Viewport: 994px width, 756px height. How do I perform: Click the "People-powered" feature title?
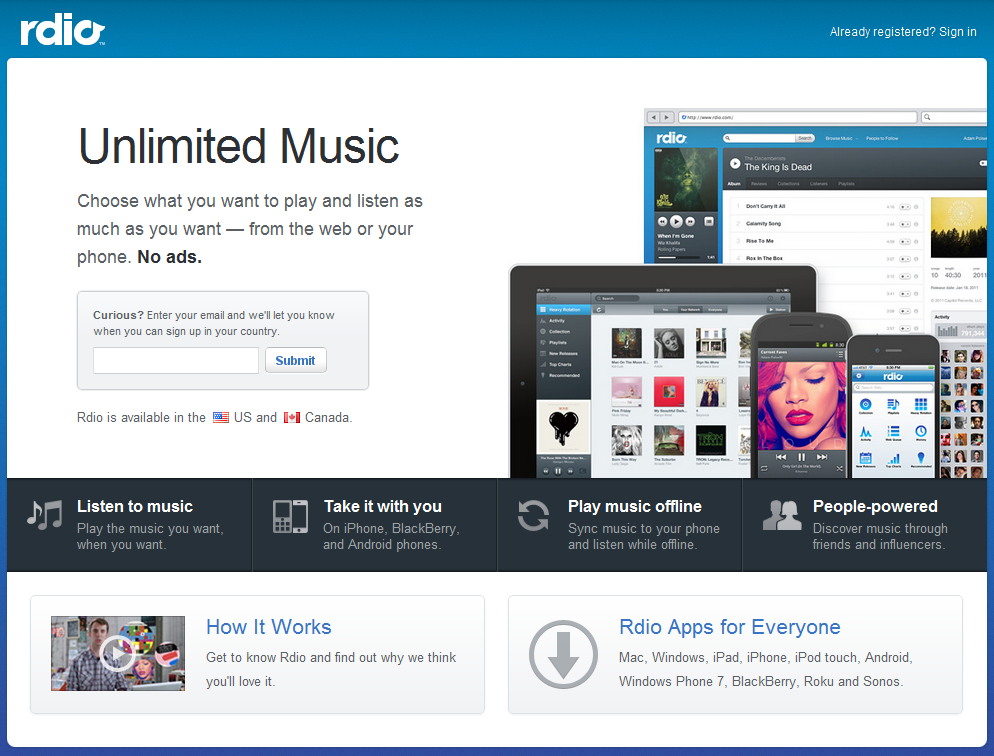pyautogui.click(x=875, y=506)
